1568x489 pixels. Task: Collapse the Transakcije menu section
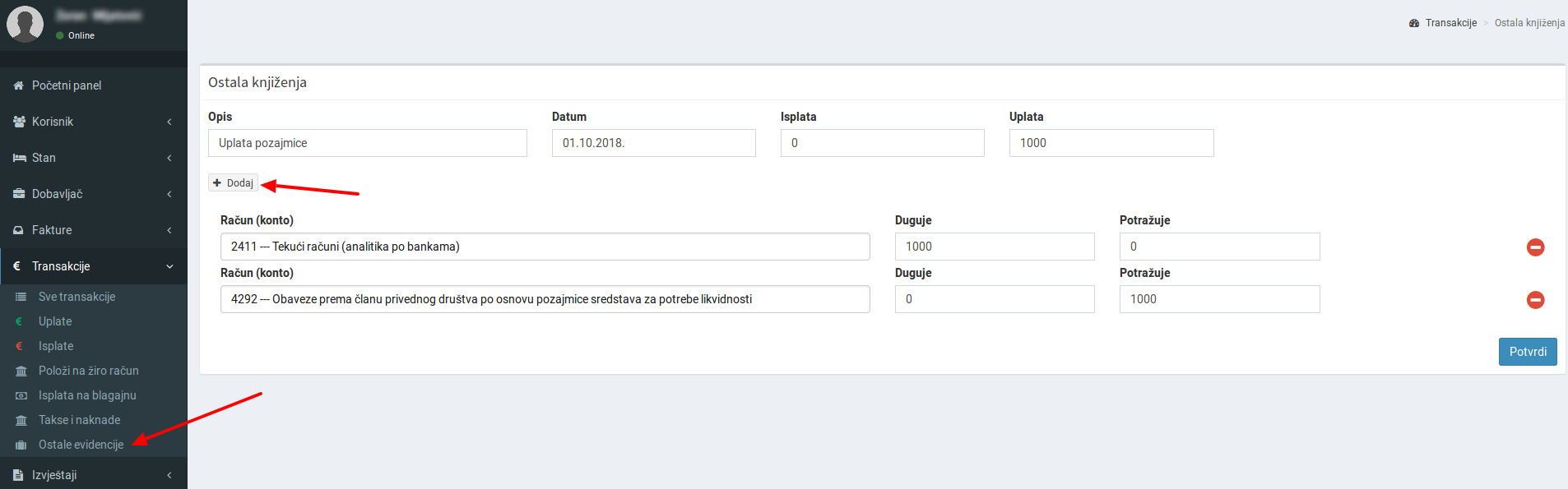point(94,266)
